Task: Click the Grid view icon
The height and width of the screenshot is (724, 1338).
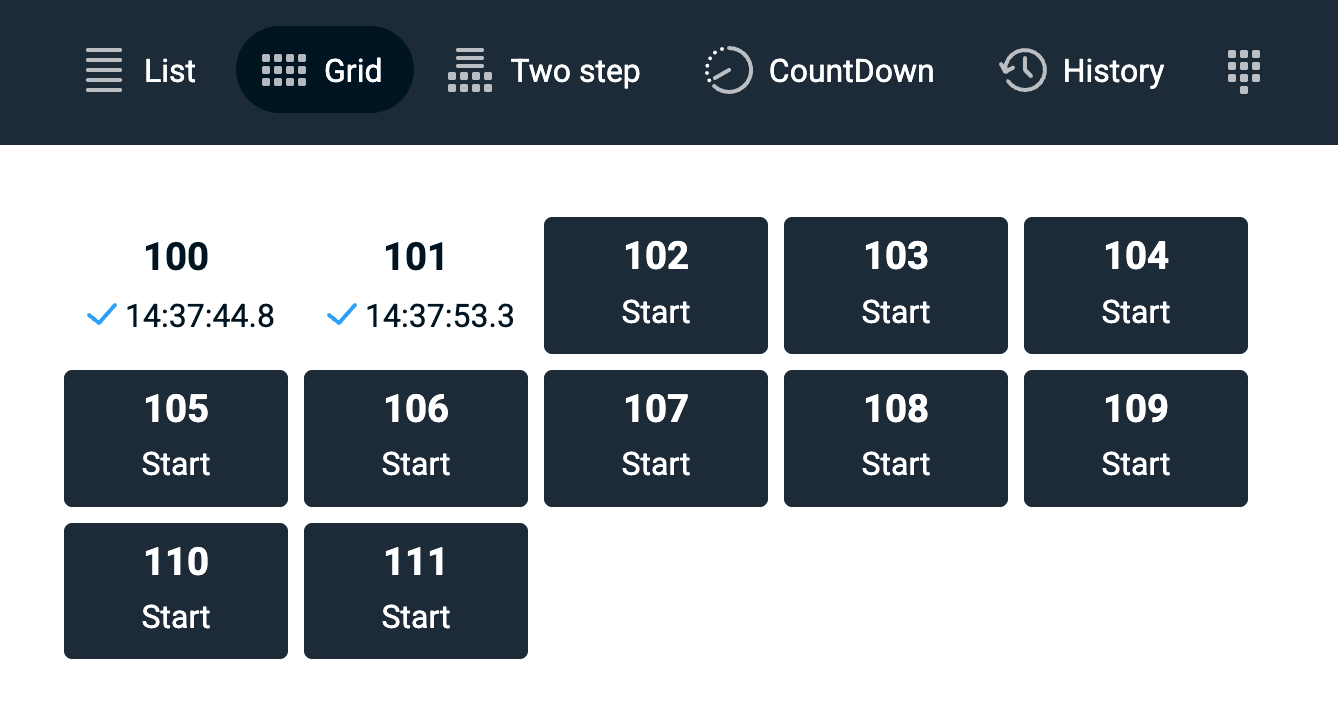Action: click(284, 71)
